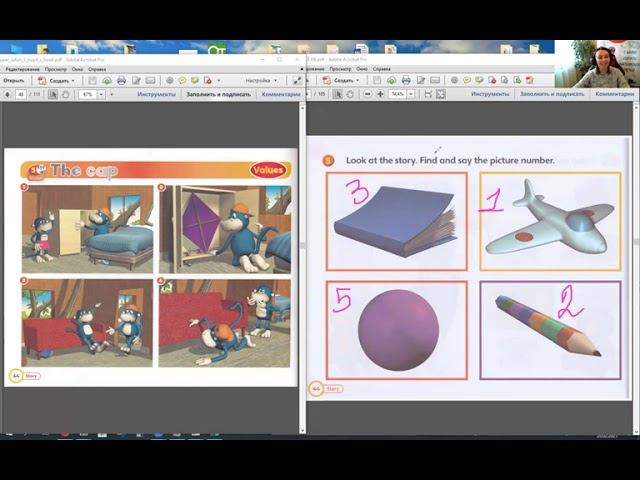The height and width of the screenshot is (480, 640).
Task: Click the save disk icon in left window
Action: tap(93, 80)
